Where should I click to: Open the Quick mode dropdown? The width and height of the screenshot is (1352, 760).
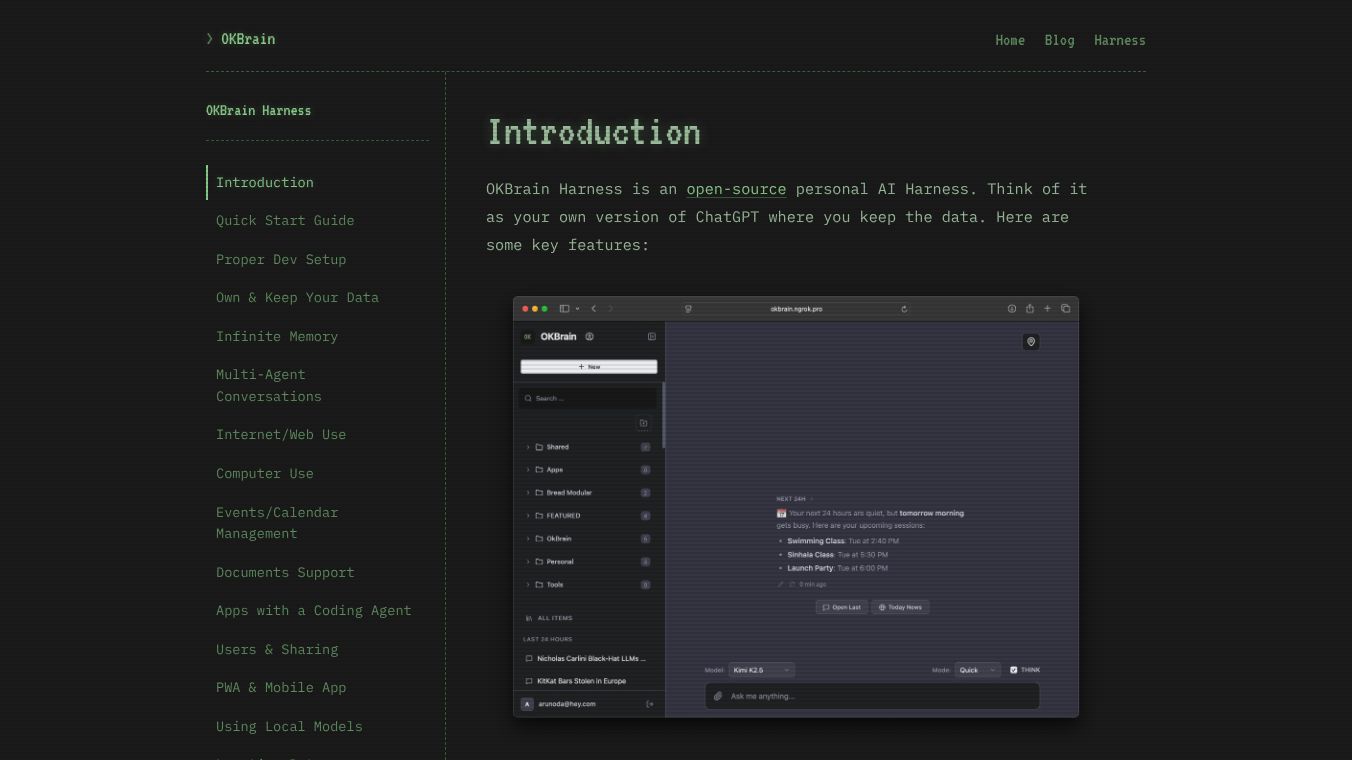pos(977,670)
